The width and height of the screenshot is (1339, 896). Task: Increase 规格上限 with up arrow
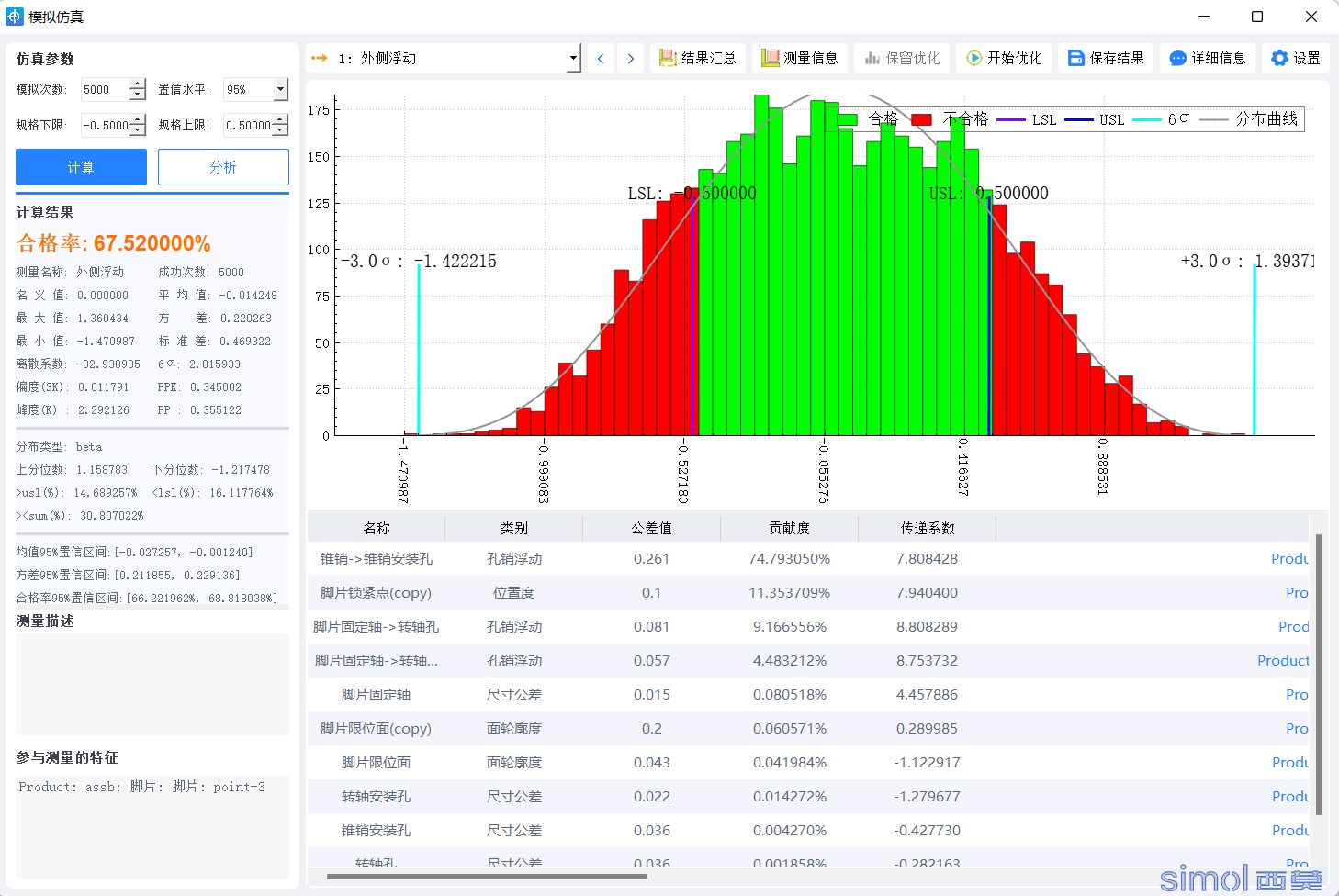point(280,119)
